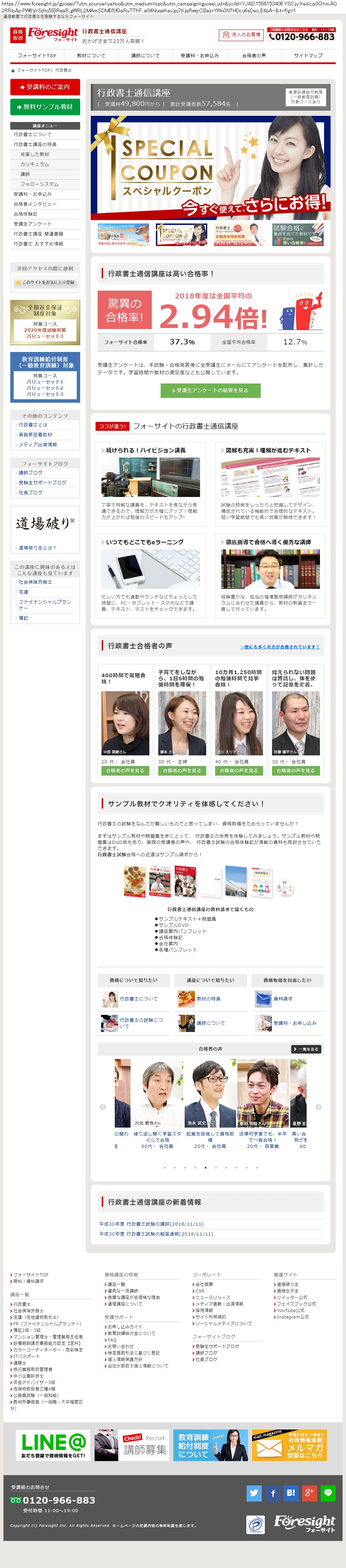This screenshot has width=346, height=1568.
Task: Select the 試験合格に slider thumbnail
Action: (297, 235)
